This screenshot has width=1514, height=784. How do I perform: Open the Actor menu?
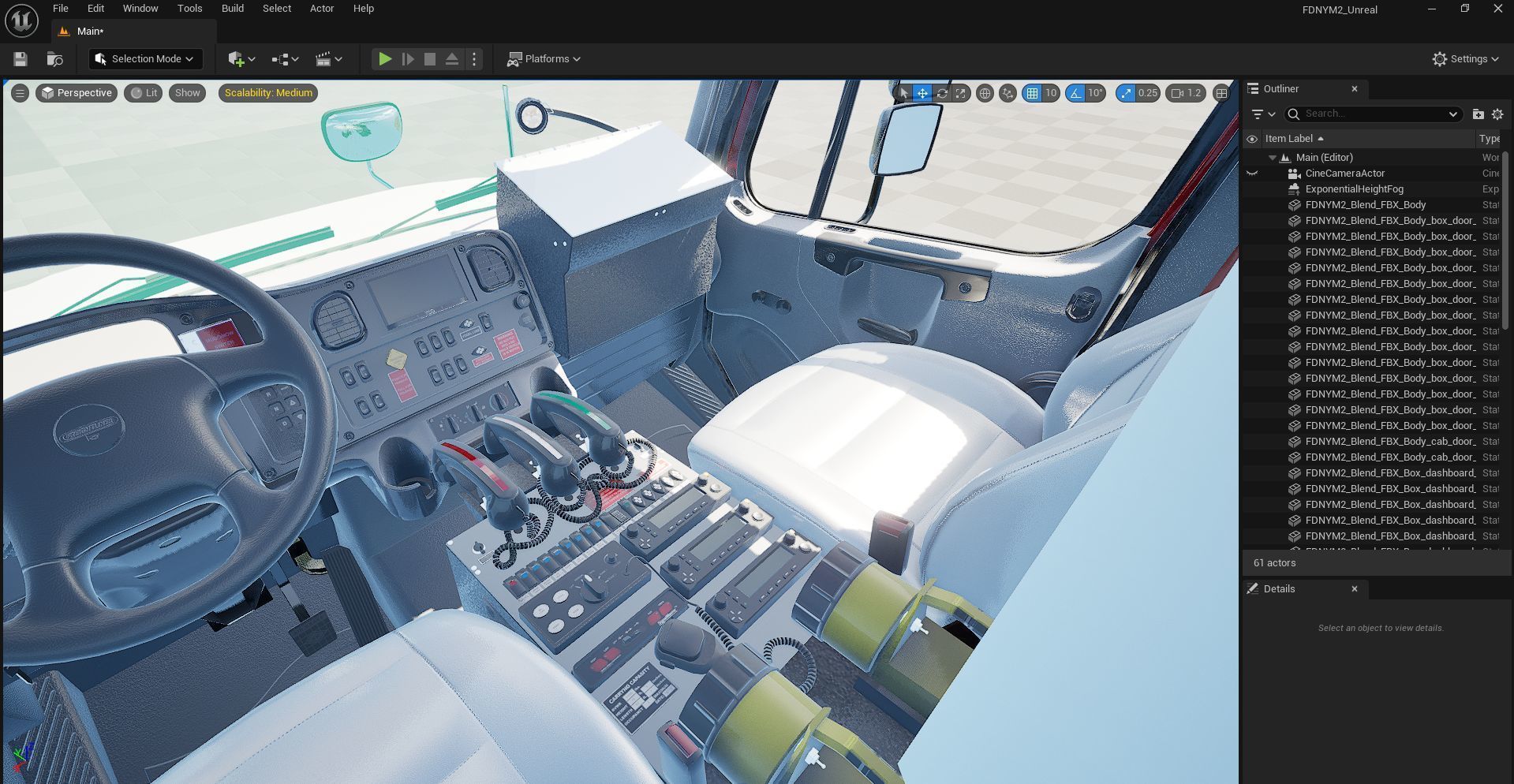322,9
